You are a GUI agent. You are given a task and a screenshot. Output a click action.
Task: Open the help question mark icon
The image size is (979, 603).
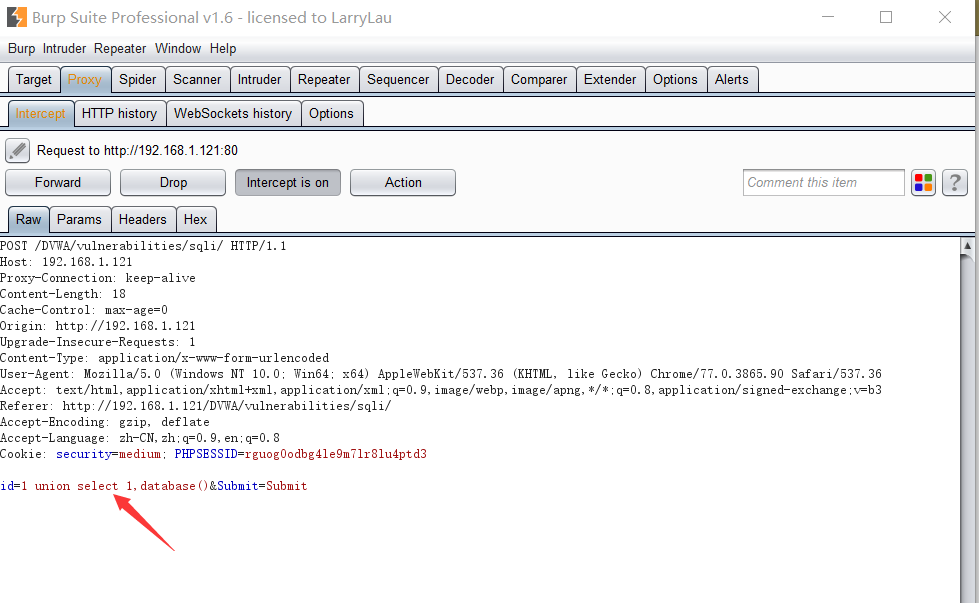click(955, 183)
